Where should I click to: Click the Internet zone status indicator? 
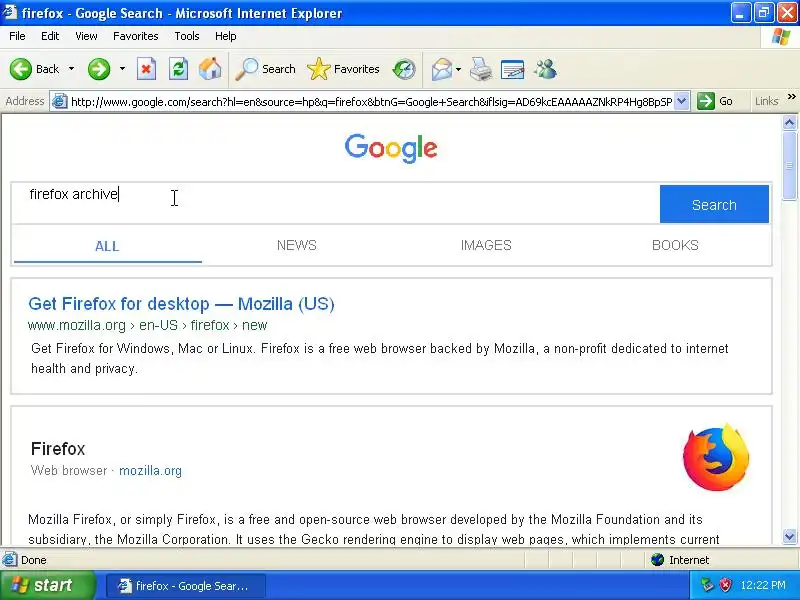[680, 560]
